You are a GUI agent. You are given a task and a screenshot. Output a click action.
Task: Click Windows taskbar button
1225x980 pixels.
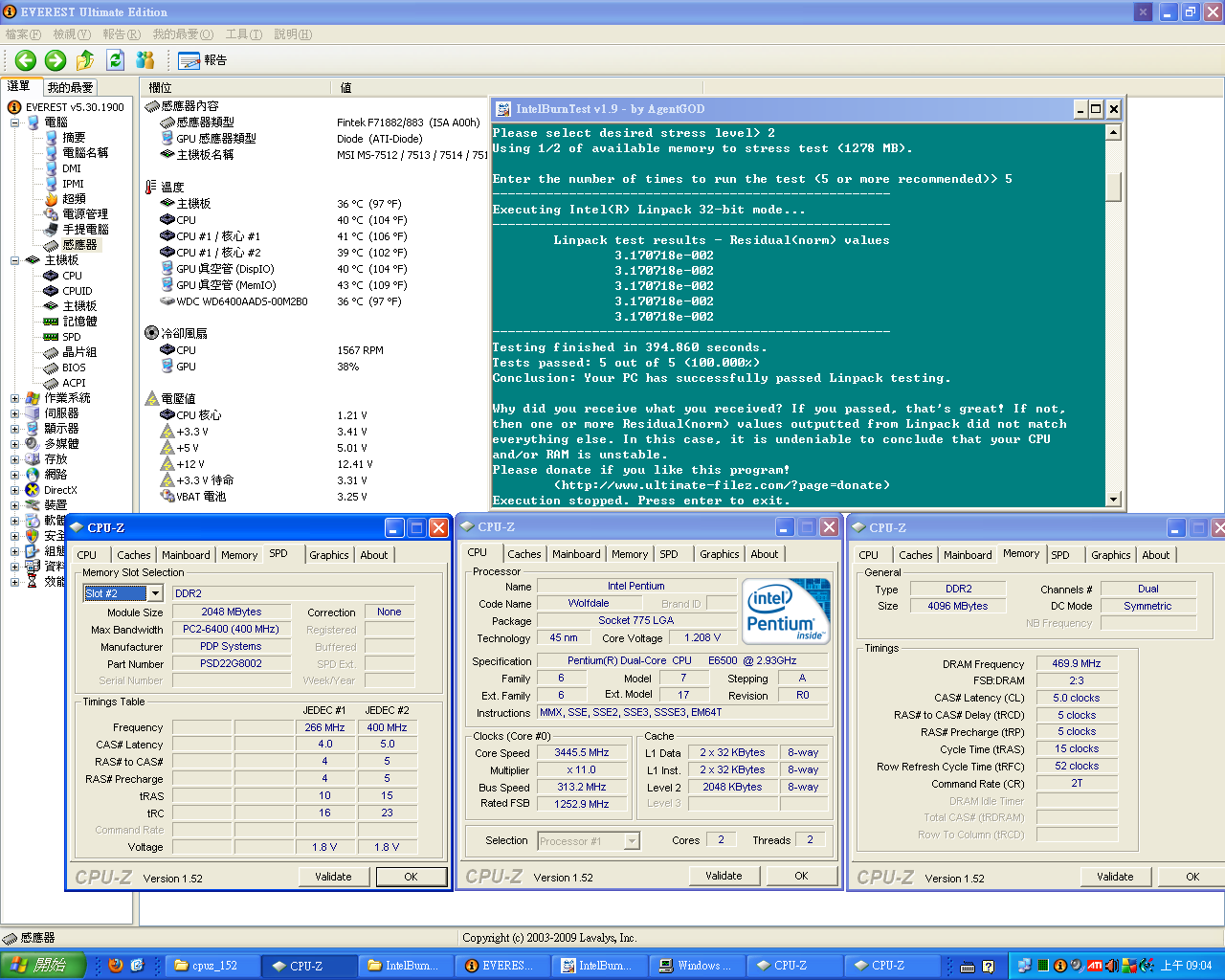[697, 966]
